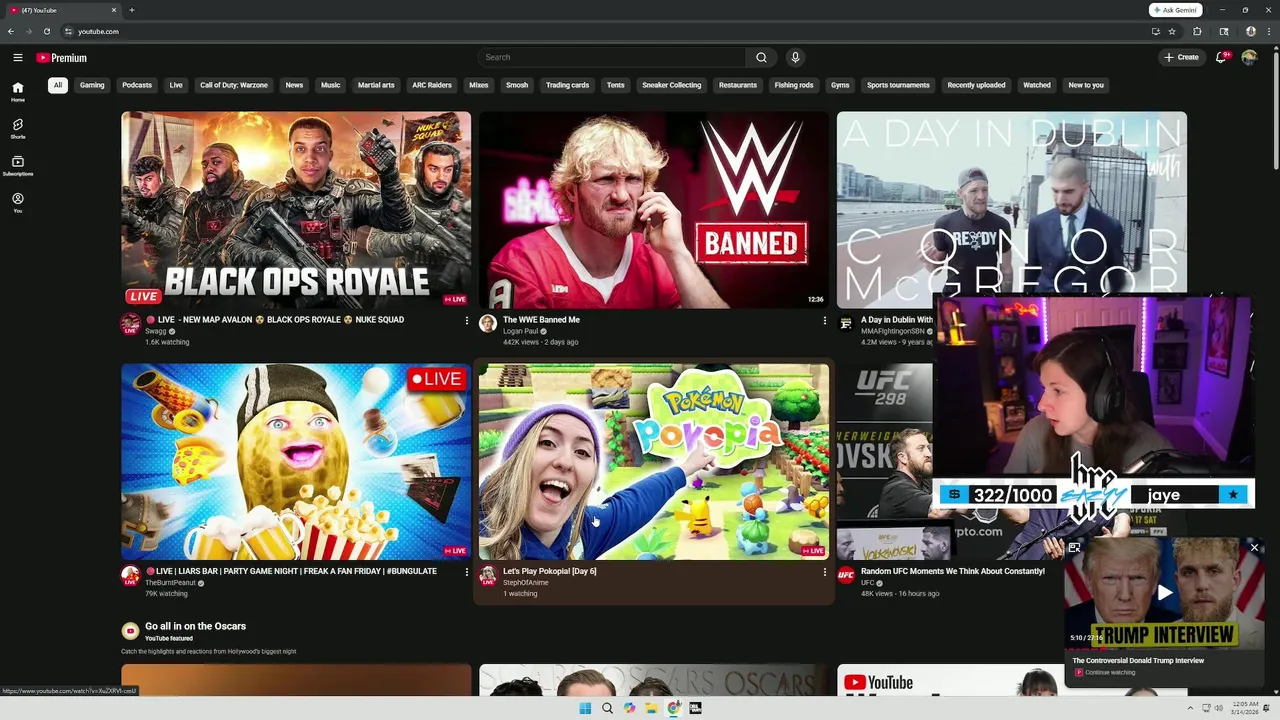
Task: Click the Create button
Action: point(1181,58)
